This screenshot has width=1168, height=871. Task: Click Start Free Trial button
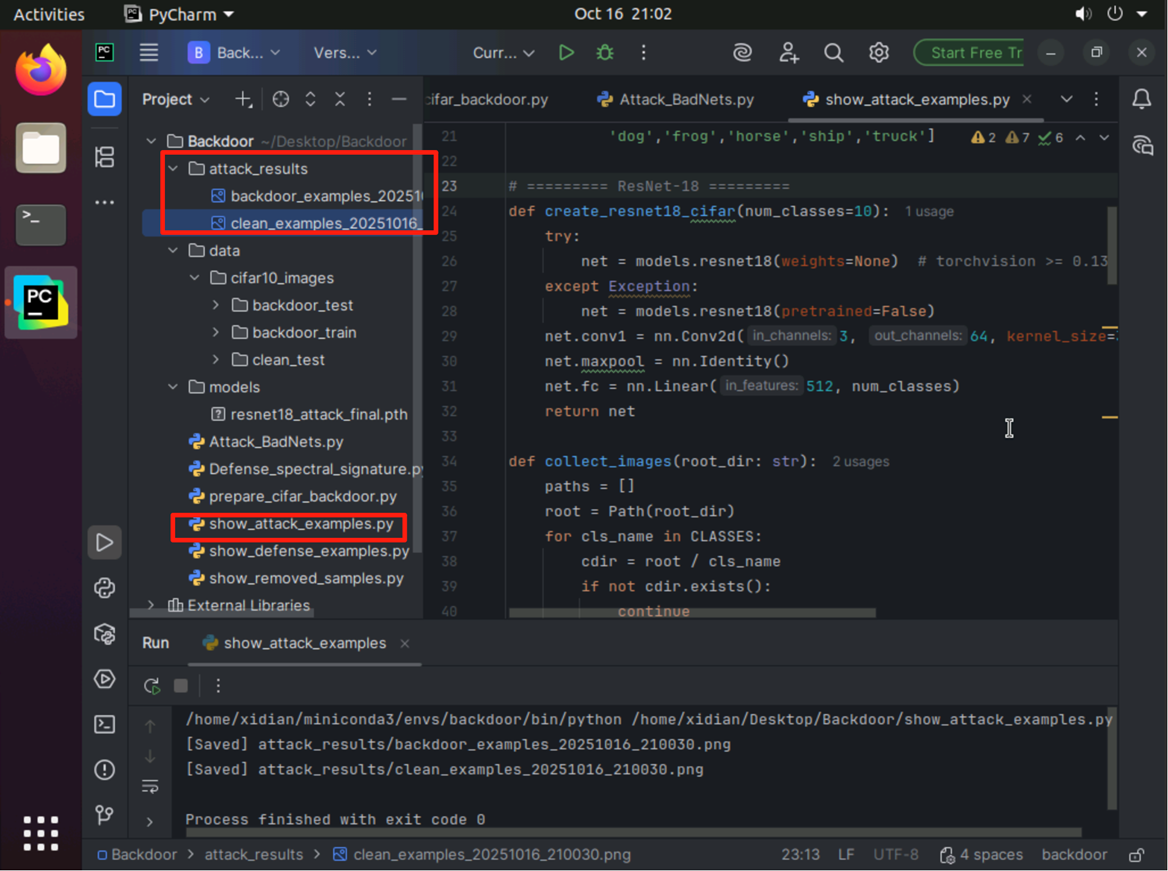[970, 53]
